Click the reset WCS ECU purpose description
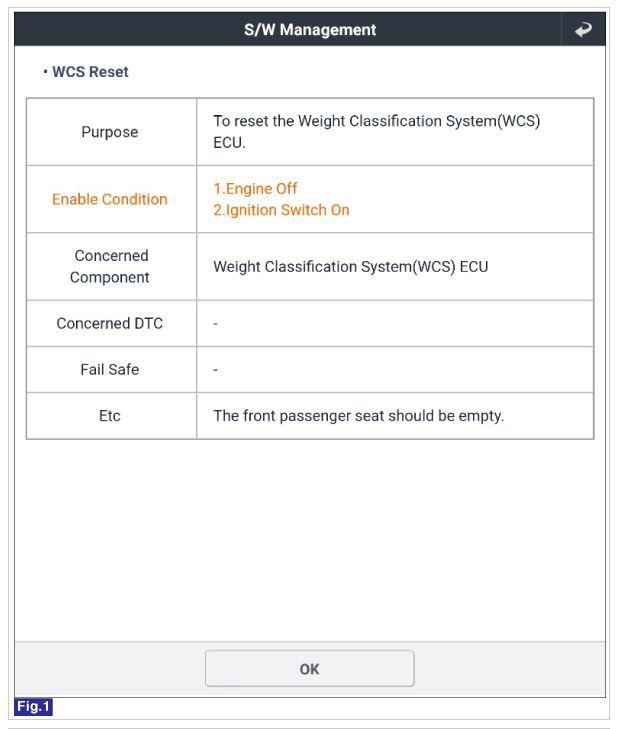 click(x=375, y=132)
